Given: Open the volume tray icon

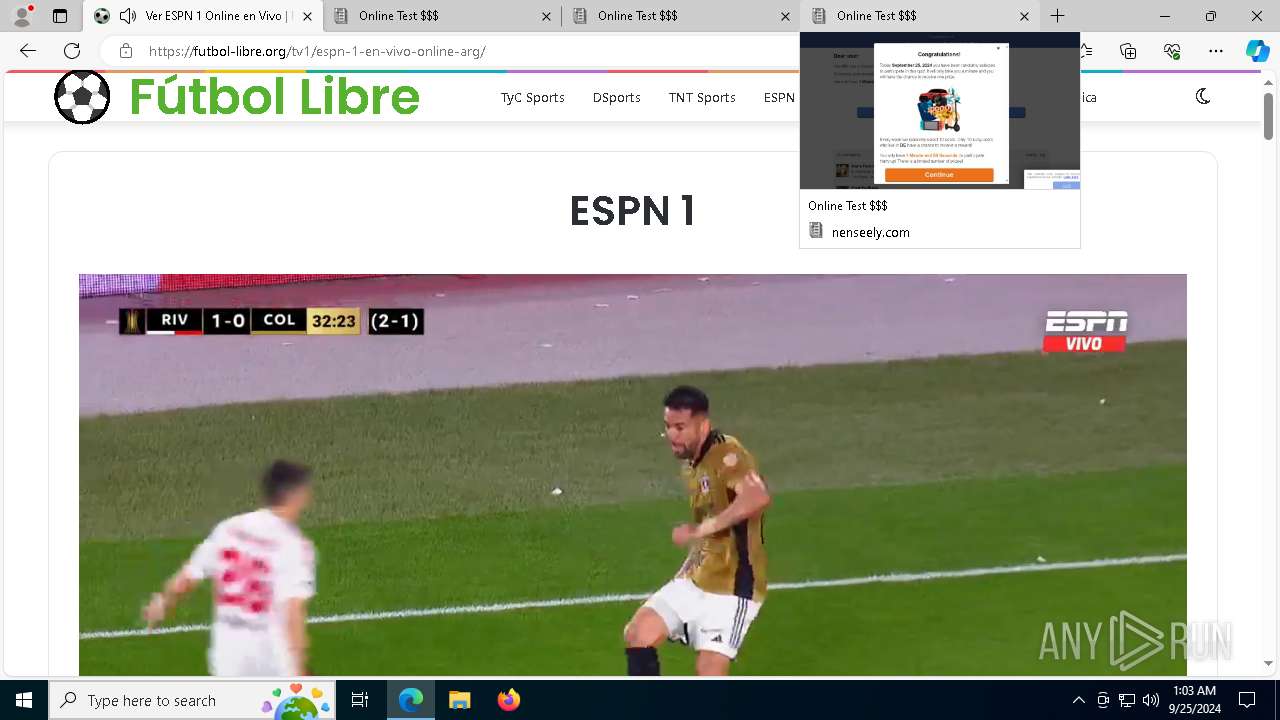Looking at the screenshot, I should (x=1151, y=700).
